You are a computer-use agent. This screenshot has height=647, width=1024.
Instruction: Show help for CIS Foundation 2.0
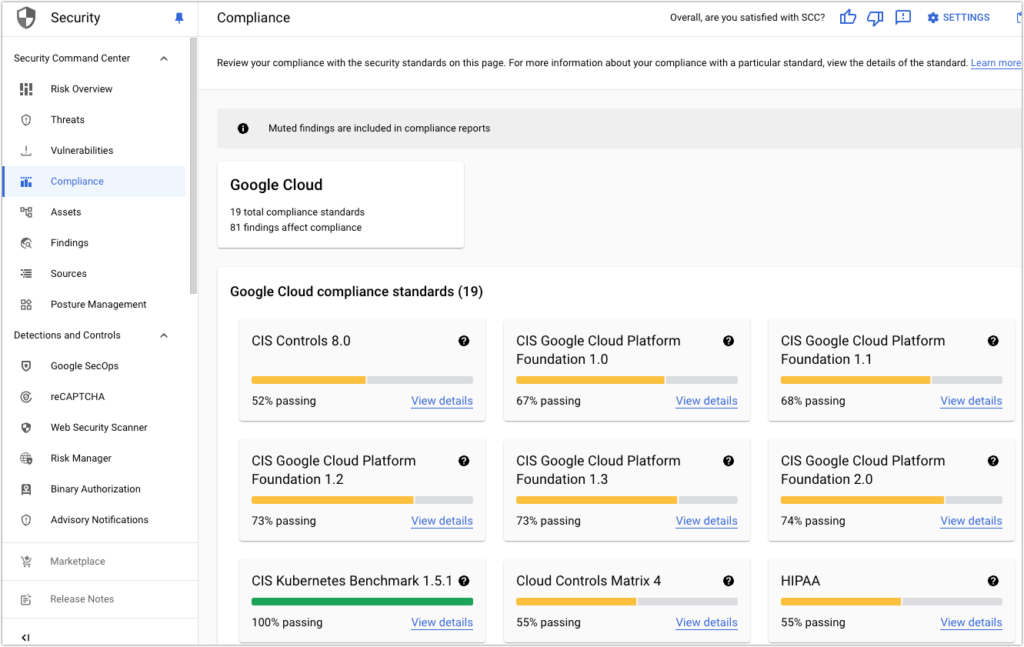click(x=993, y=461)
